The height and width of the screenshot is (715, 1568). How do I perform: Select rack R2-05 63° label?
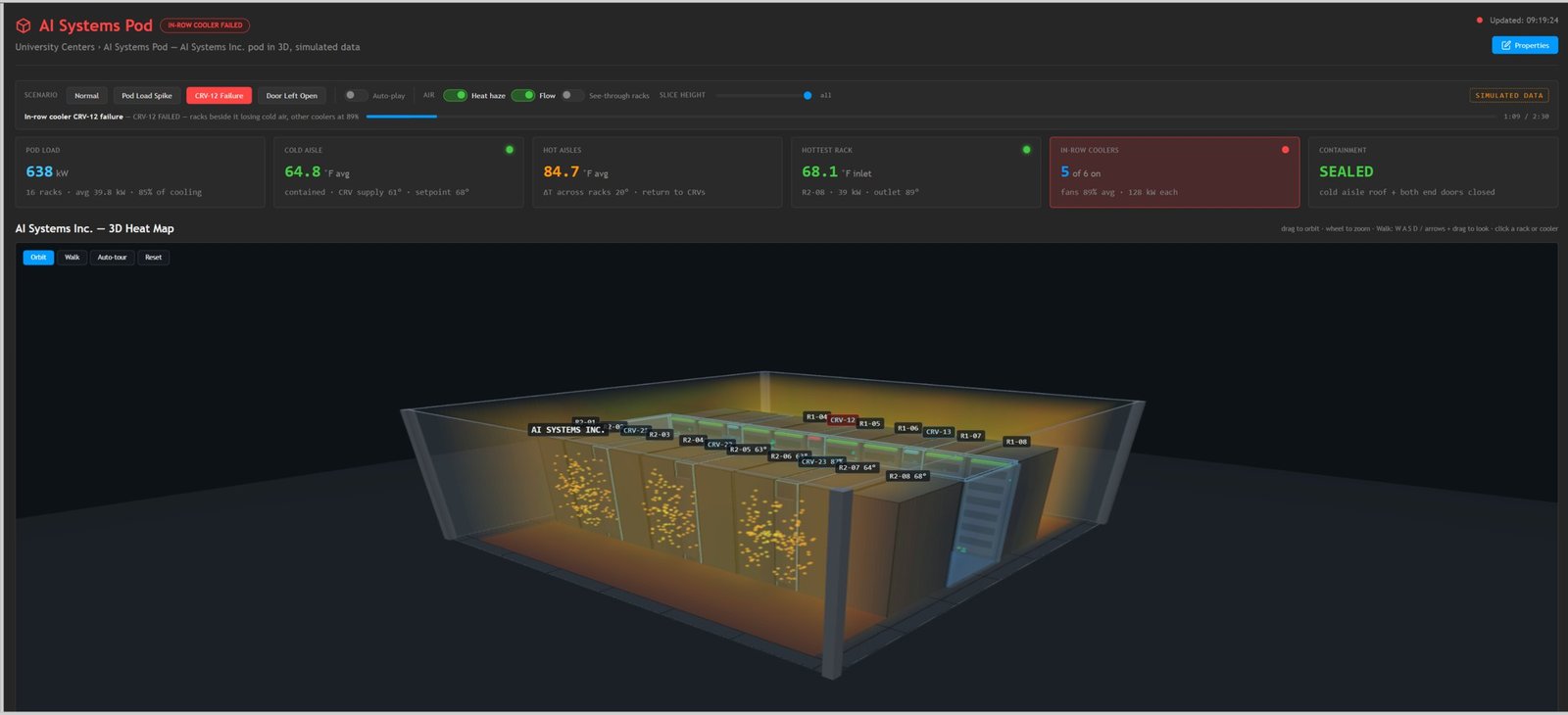click(748, 450)
